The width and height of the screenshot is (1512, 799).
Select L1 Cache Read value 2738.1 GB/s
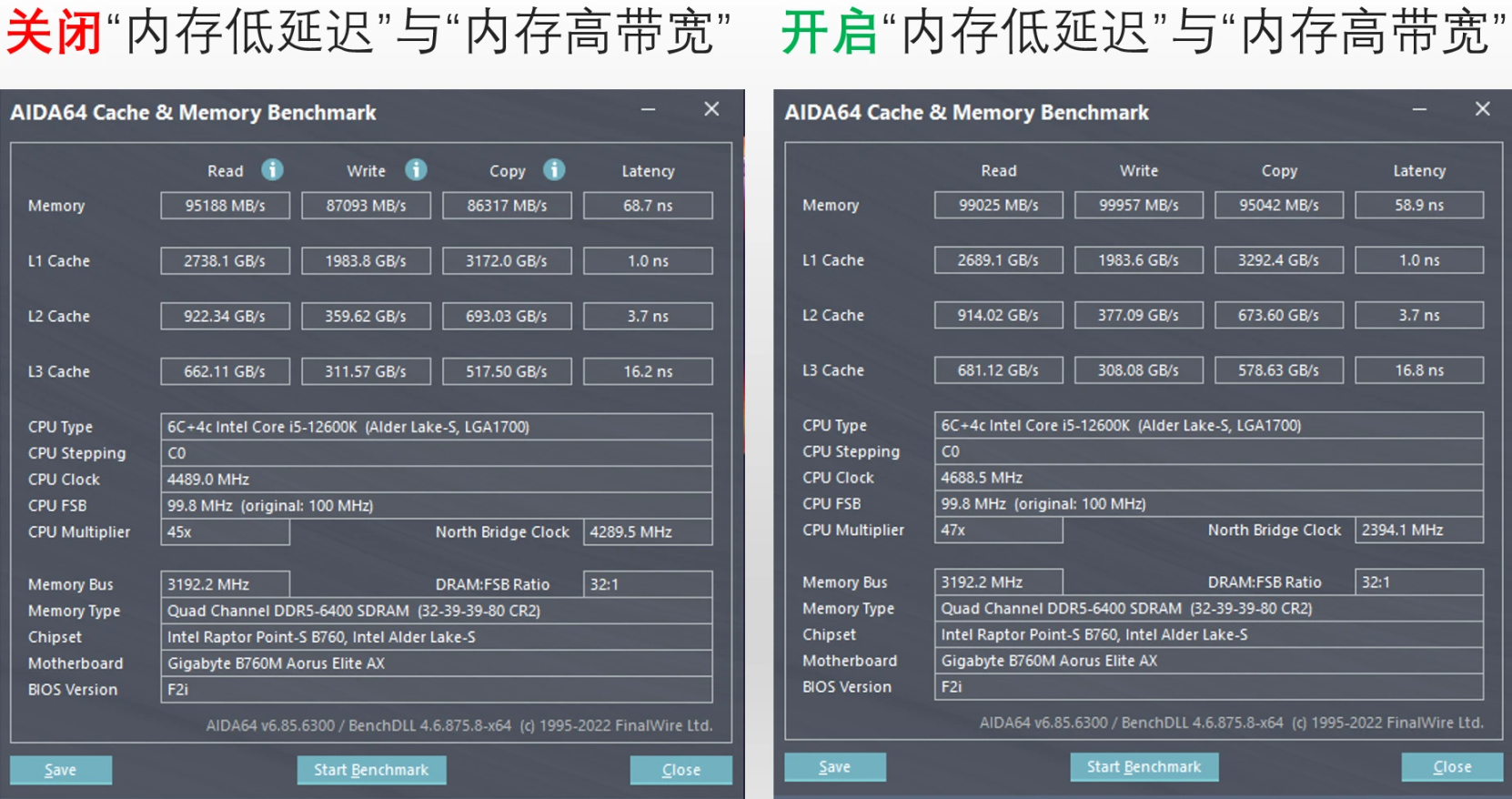coord(226,261)
